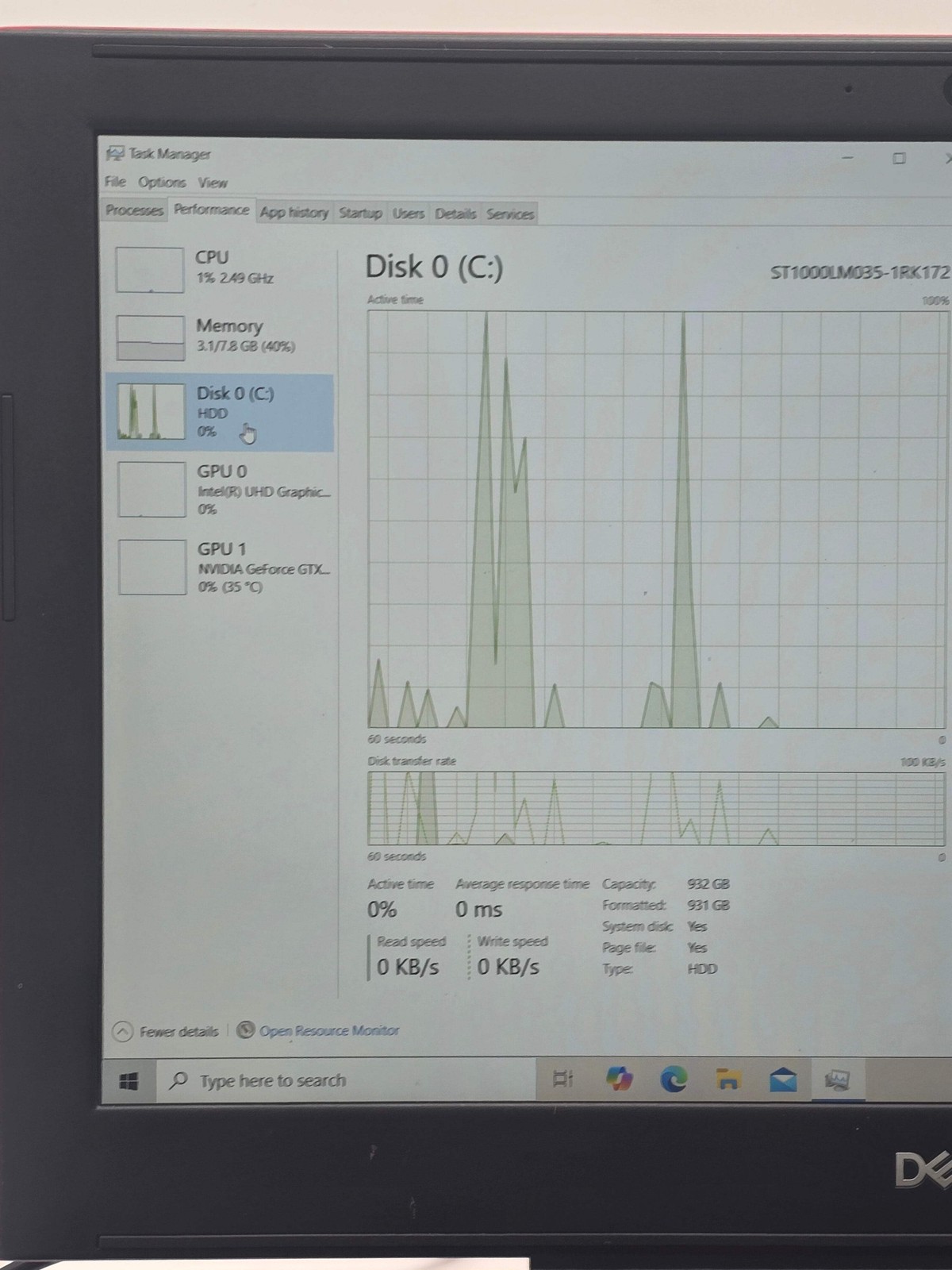Screen dimensions: 952x1270
Task: Open the File menu
Action: (115, 182)
